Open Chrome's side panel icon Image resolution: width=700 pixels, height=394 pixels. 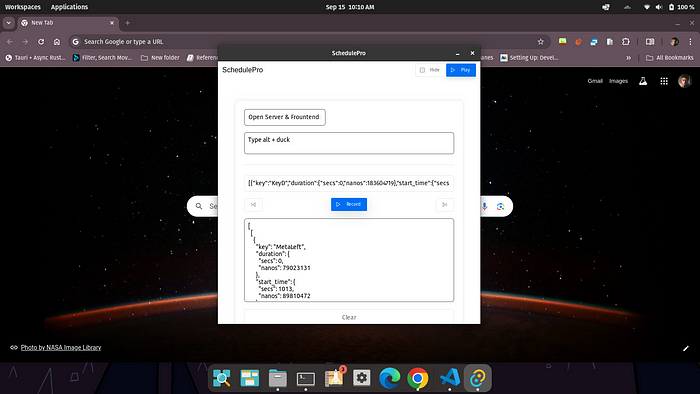[650, 41]
